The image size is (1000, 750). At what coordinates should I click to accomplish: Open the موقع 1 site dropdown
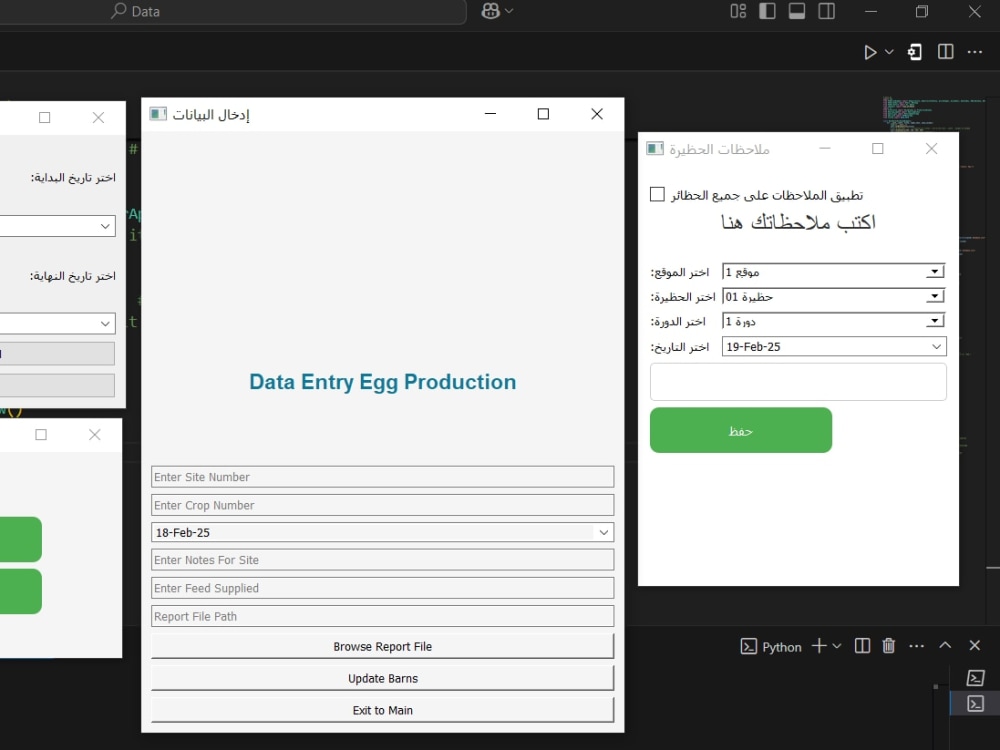[934, 272]
